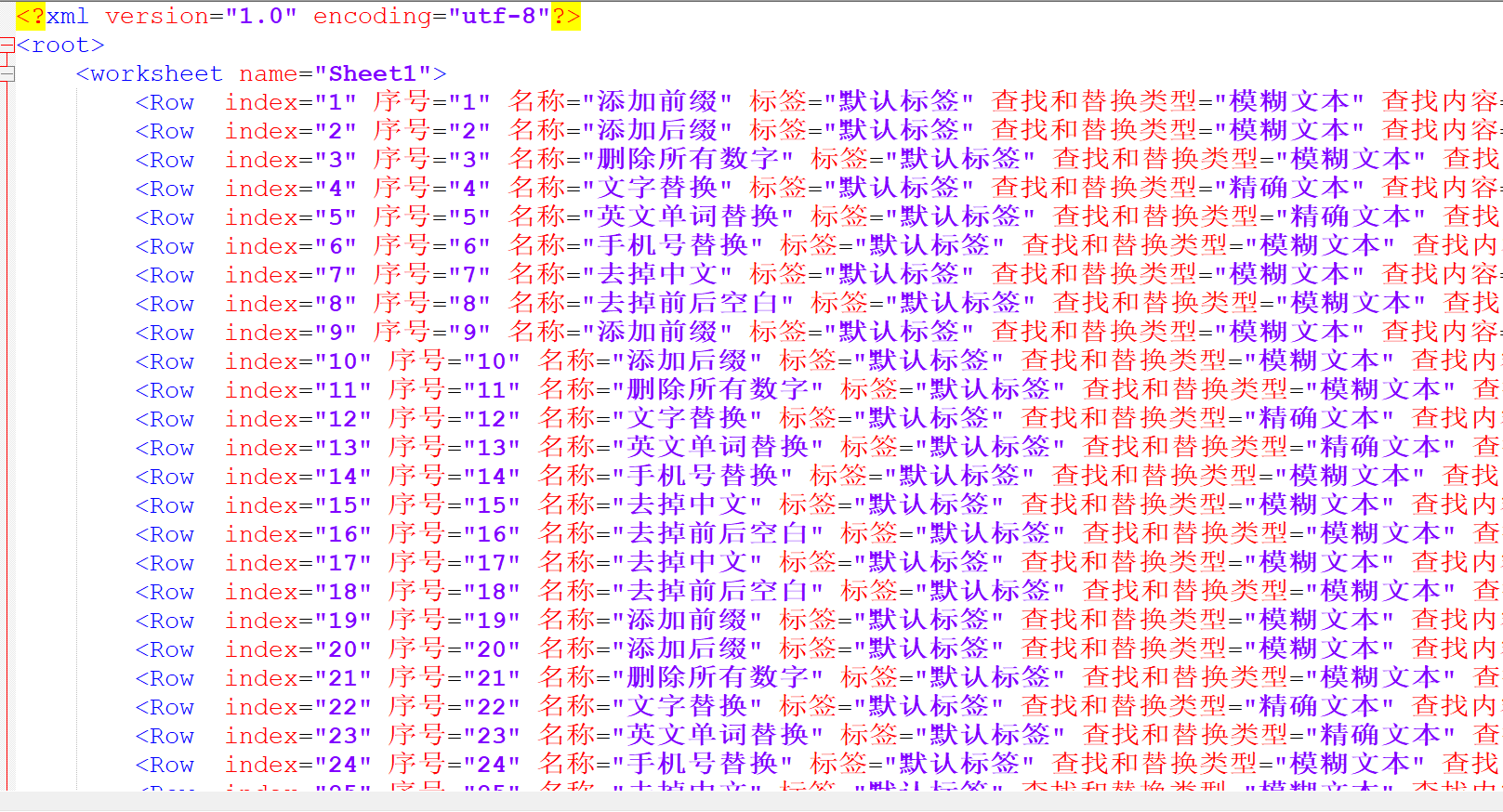Click the encoding="utf-8" attribute text
The width and height of the screenshot is (1503, 812).
point(431,17)
